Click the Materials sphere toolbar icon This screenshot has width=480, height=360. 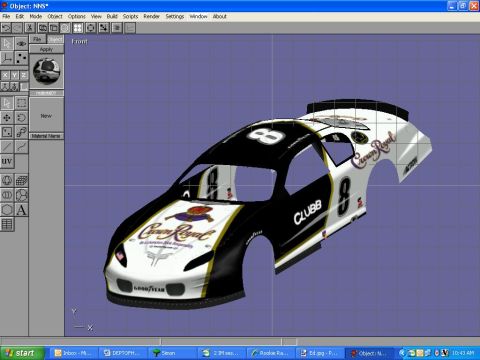(65, 28)
